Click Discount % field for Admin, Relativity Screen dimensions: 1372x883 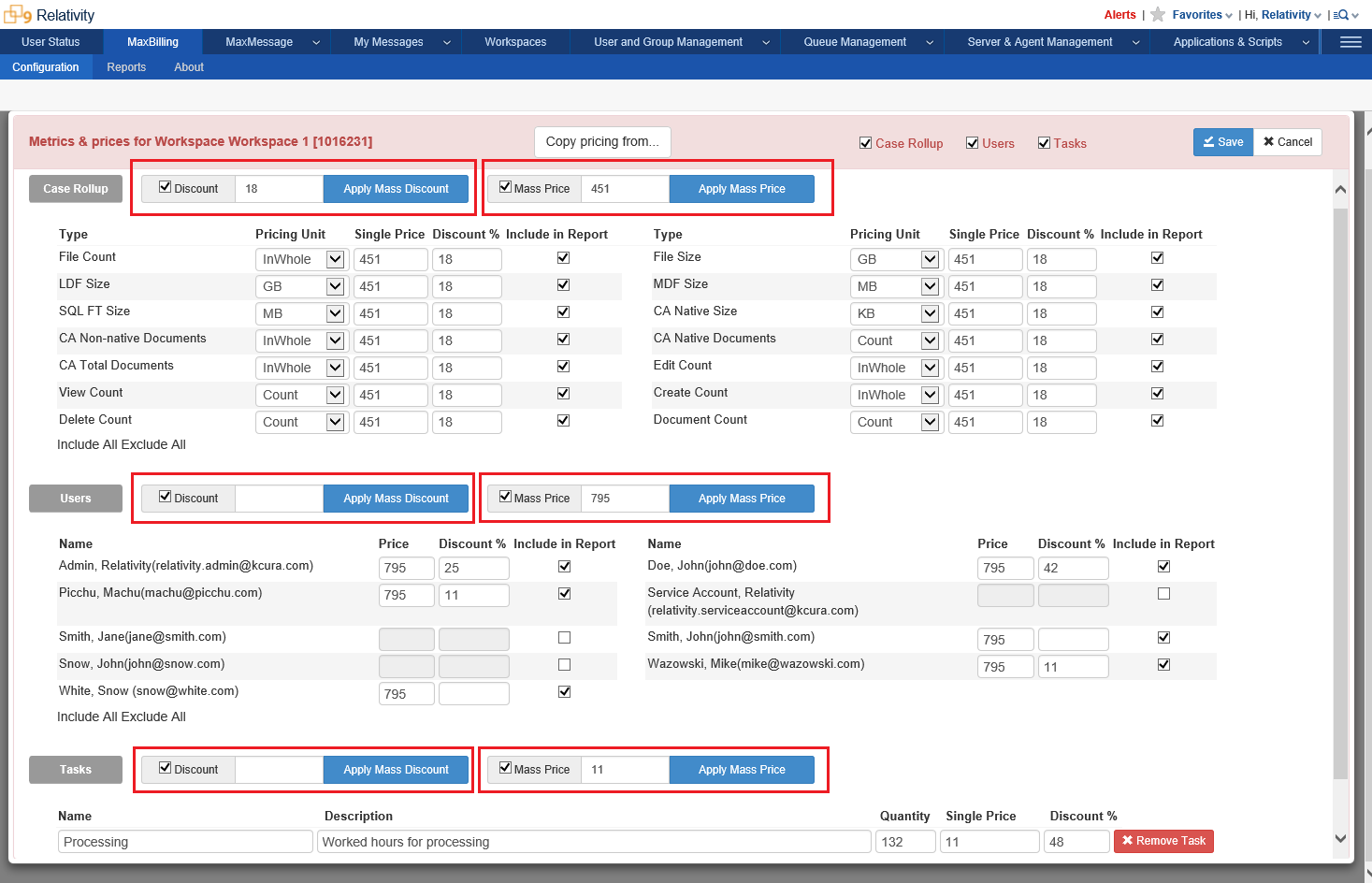[474, 568]
